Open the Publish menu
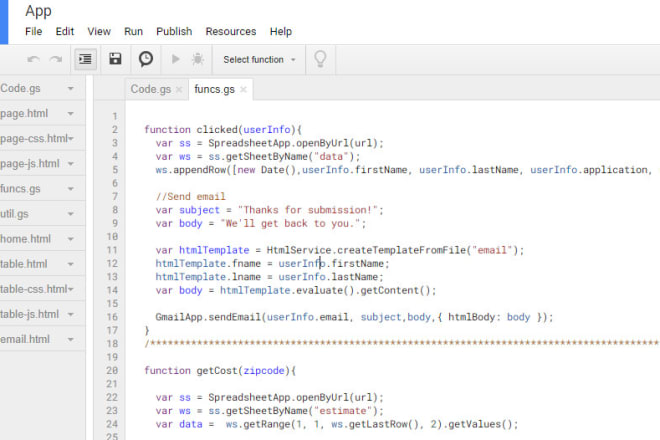This screenshot has width=660, height=440. (174, 32)
